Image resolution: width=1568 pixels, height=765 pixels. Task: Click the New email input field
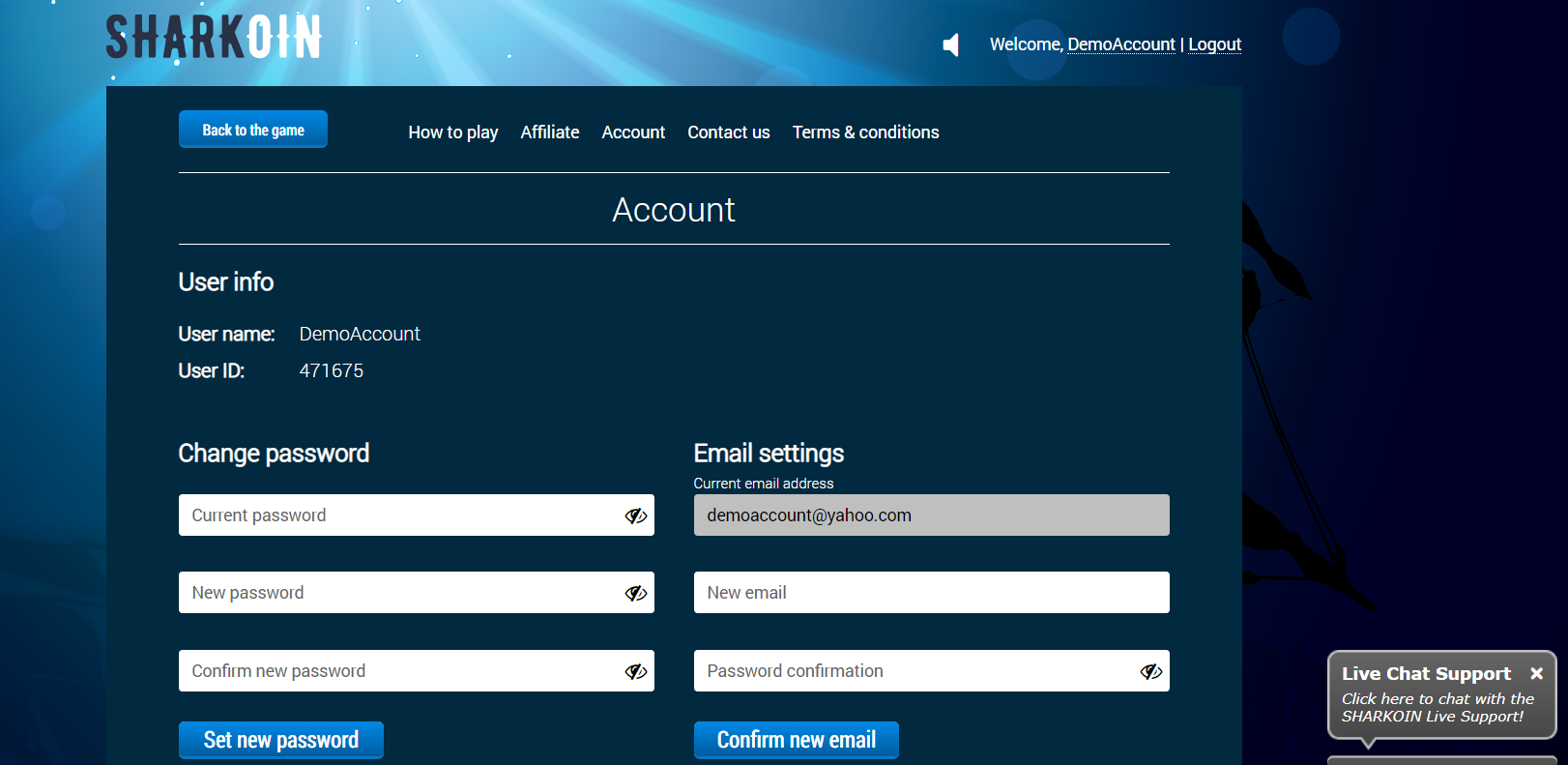click(932, 593)
